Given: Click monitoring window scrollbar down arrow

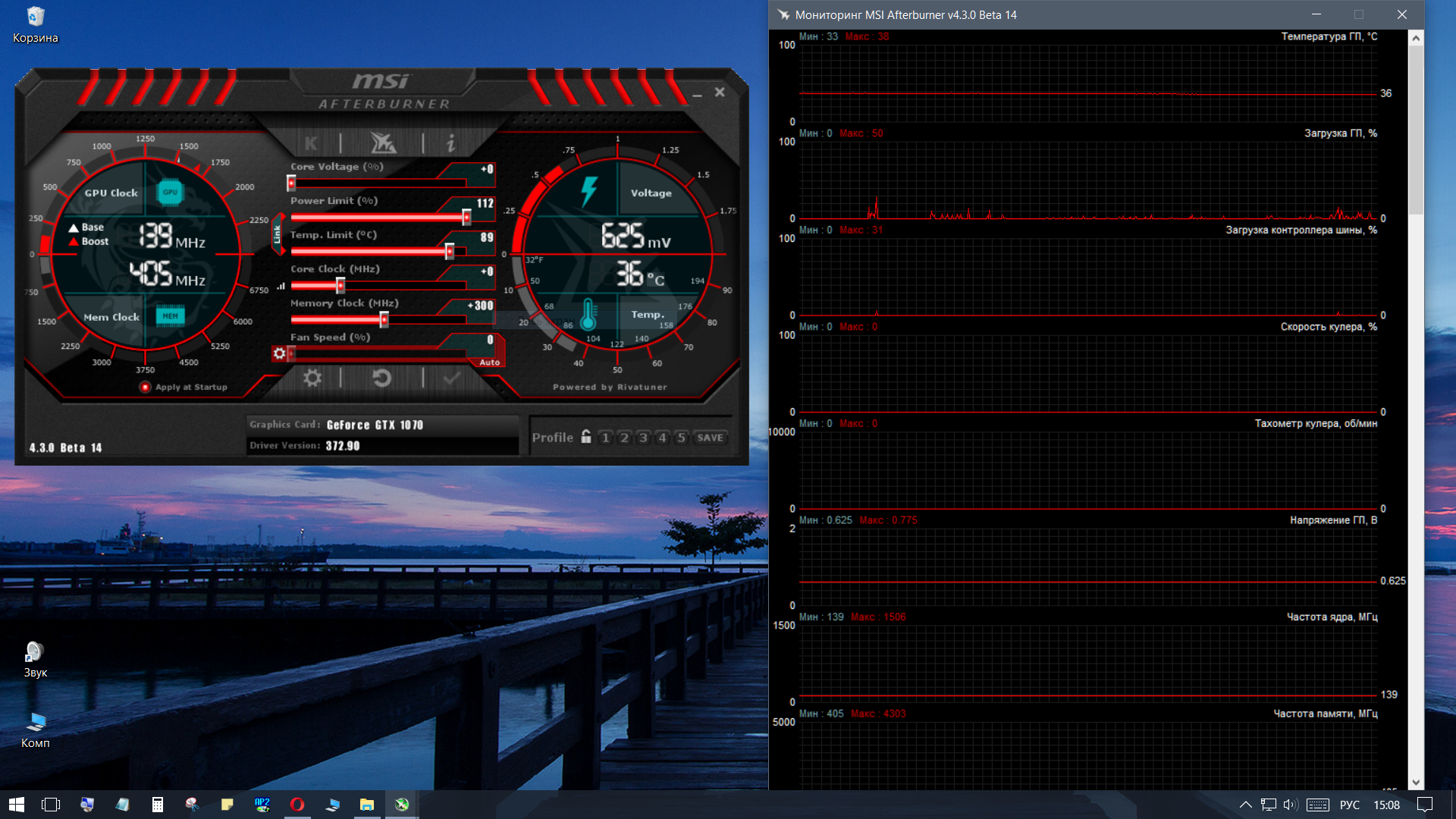Looking at the screenshot, I should tap(1416, 783).
